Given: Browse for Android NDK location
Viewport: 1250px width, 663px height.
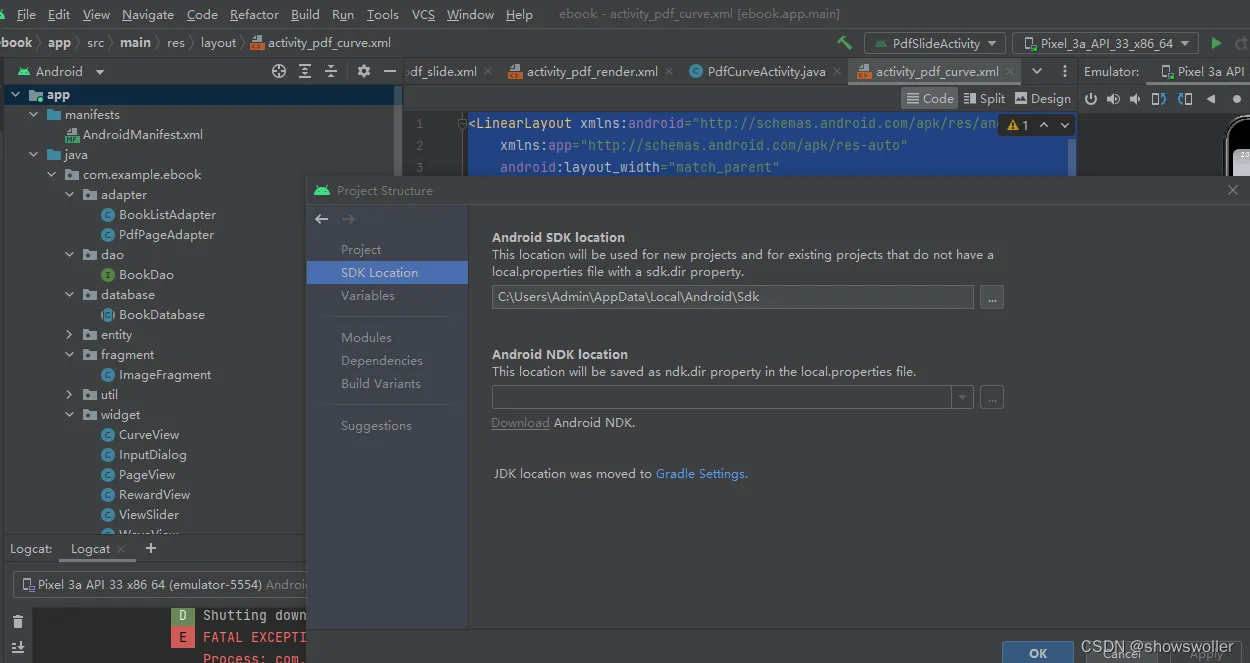Looking at the screenshot, I should pos(991,397).
